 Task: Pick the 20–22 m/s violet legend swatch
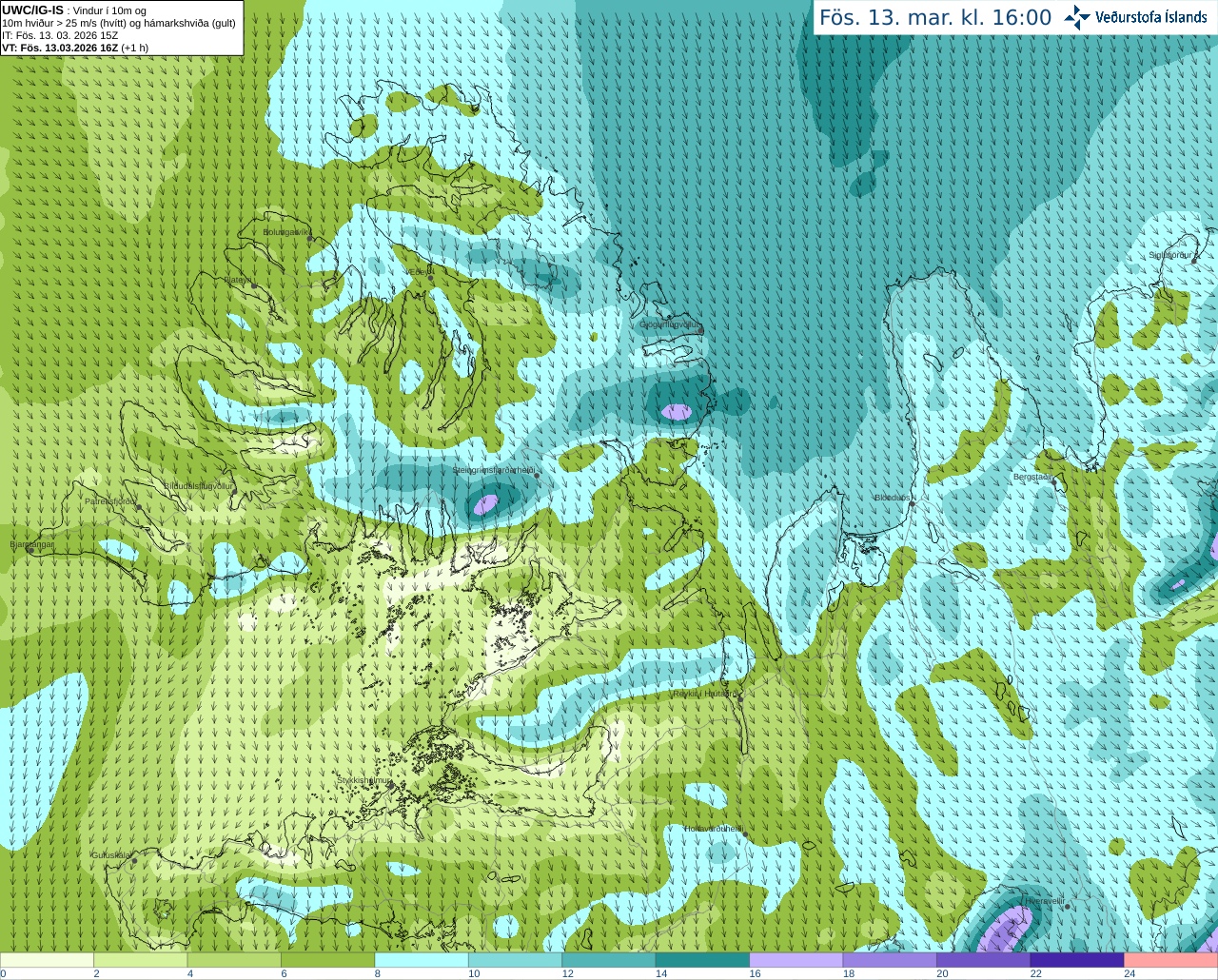(x=983, y=960)
